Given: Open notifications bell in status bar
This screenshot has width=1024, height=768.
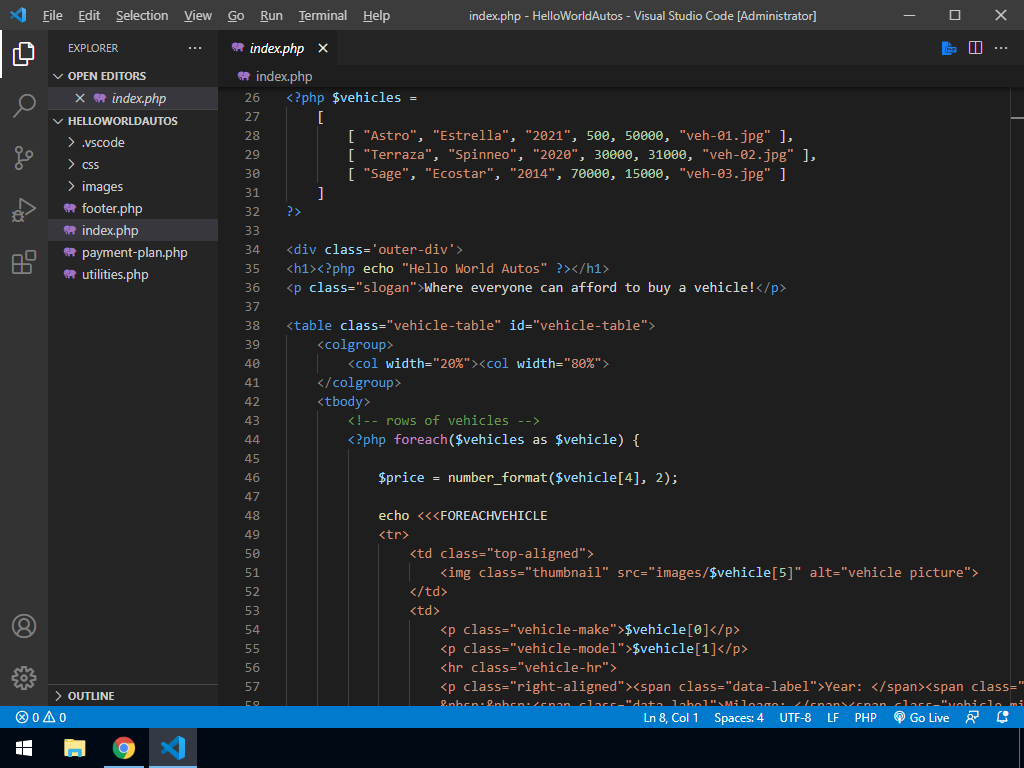Looking at the screenshot, I should pos(1002,717).
